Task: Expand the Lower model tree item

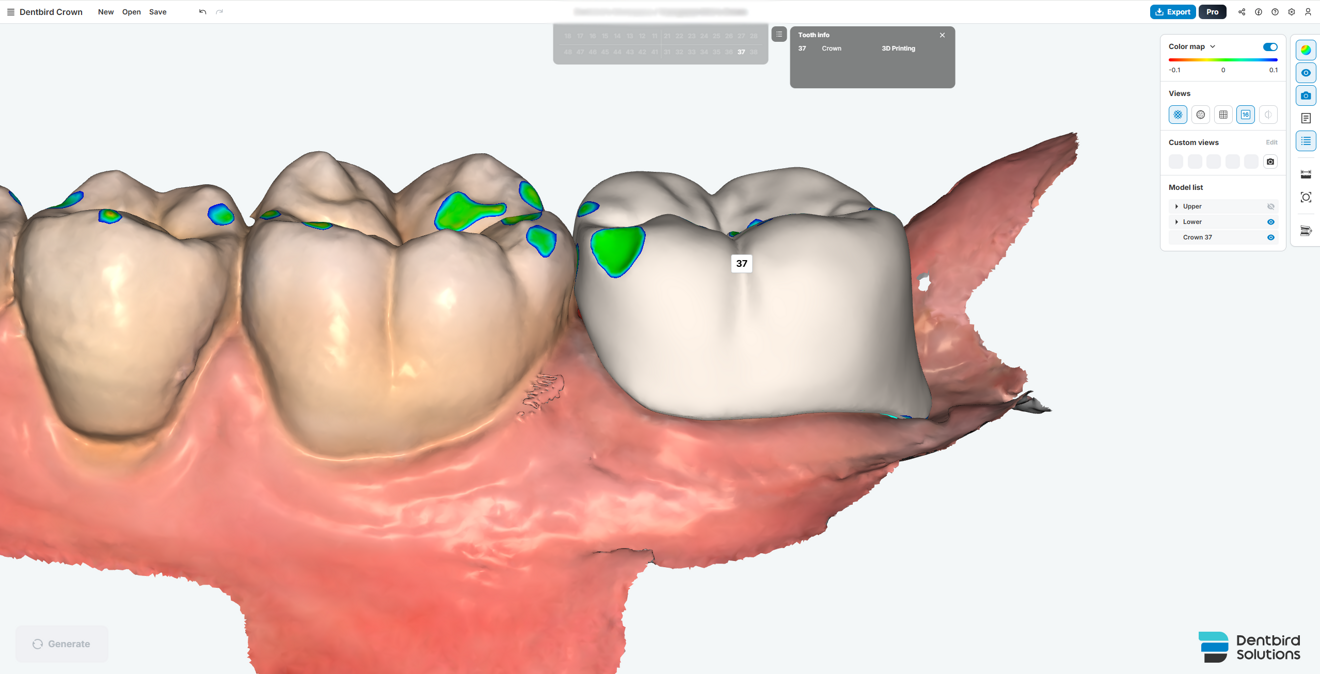Action: coord(1176,221)
